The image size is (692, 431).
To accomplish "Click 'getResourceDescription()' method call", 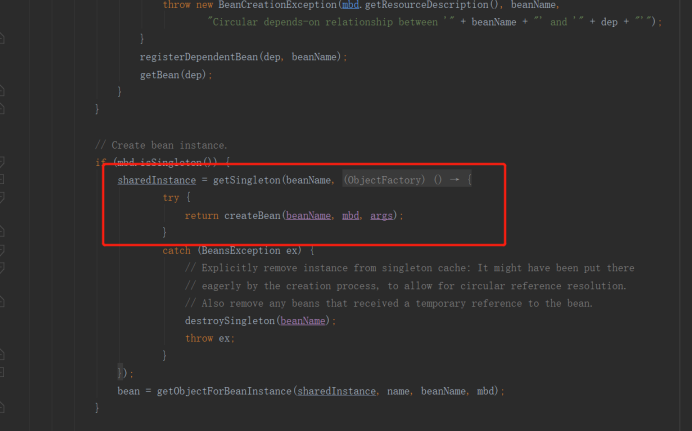I will pyautogui.click(x=432, y=5).
